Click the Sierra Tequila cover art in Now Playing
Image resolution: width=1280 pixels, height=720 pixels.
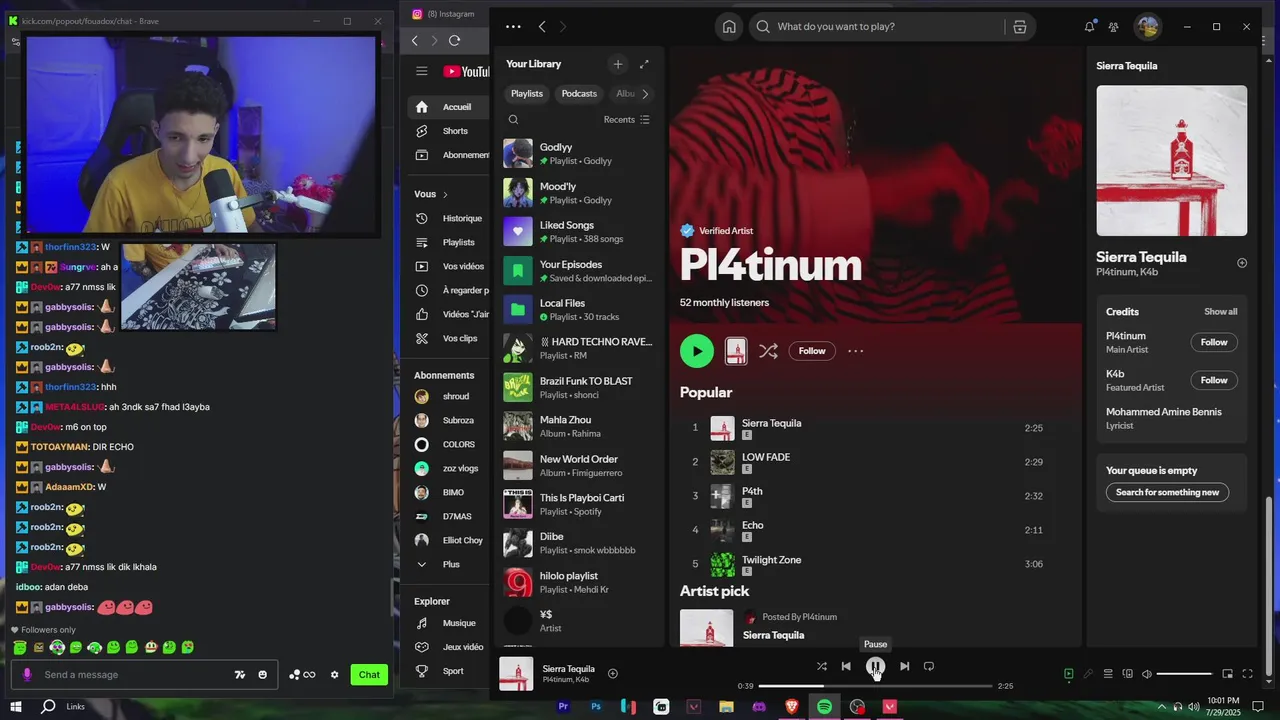click(1171, 160)
